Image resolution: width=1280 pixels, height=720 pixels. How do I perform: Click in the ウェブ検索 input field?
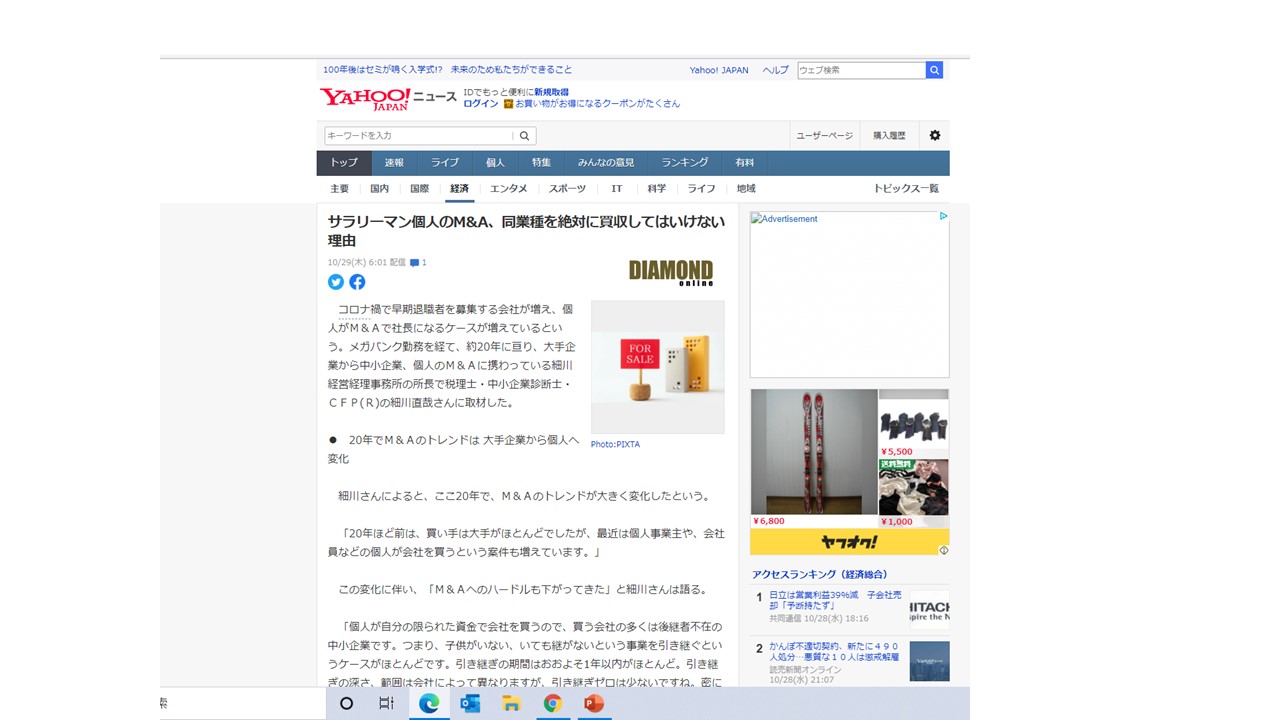tap(861, 70)
